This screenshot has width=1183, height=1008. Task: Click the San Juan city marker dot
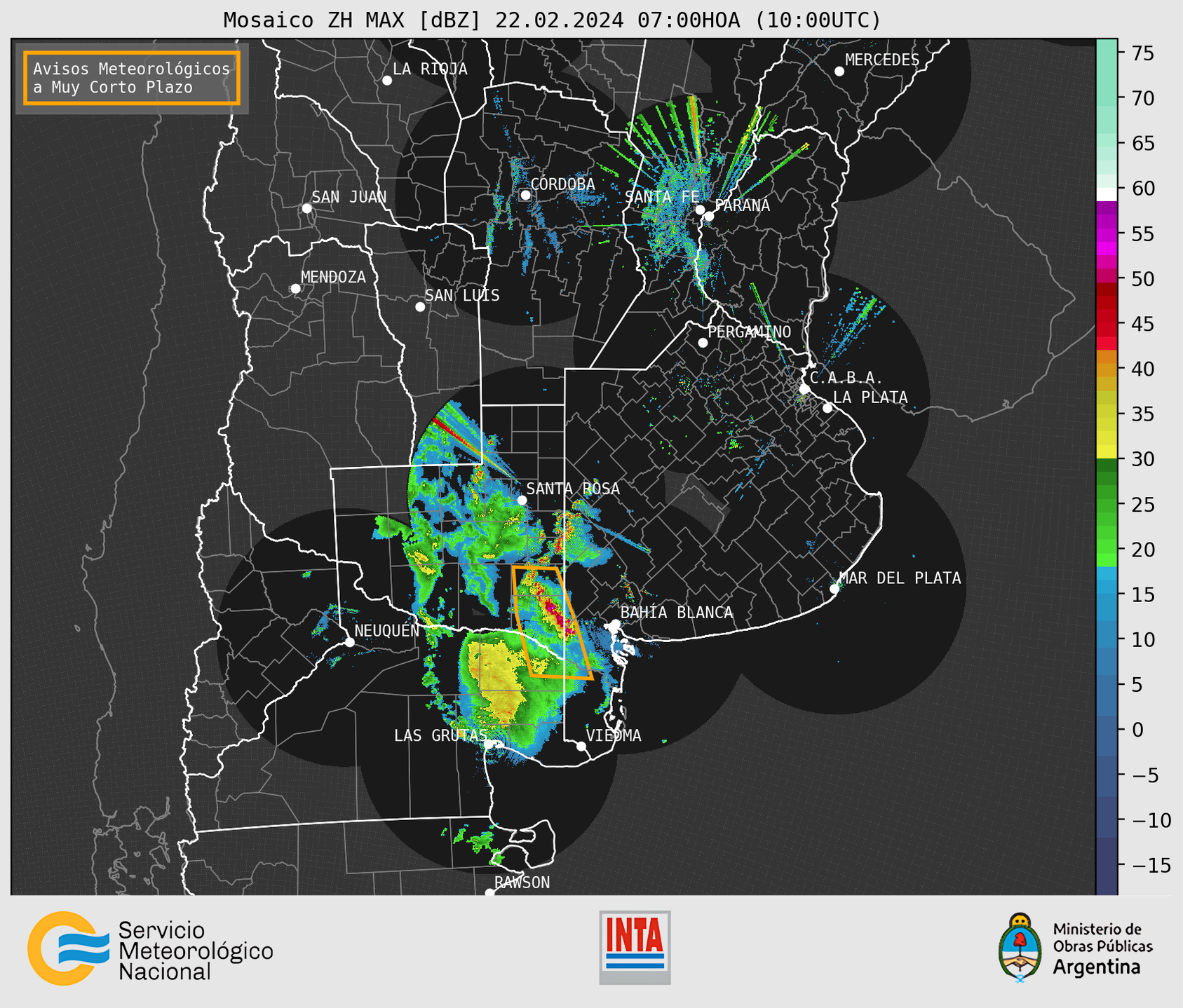(306, 208)
